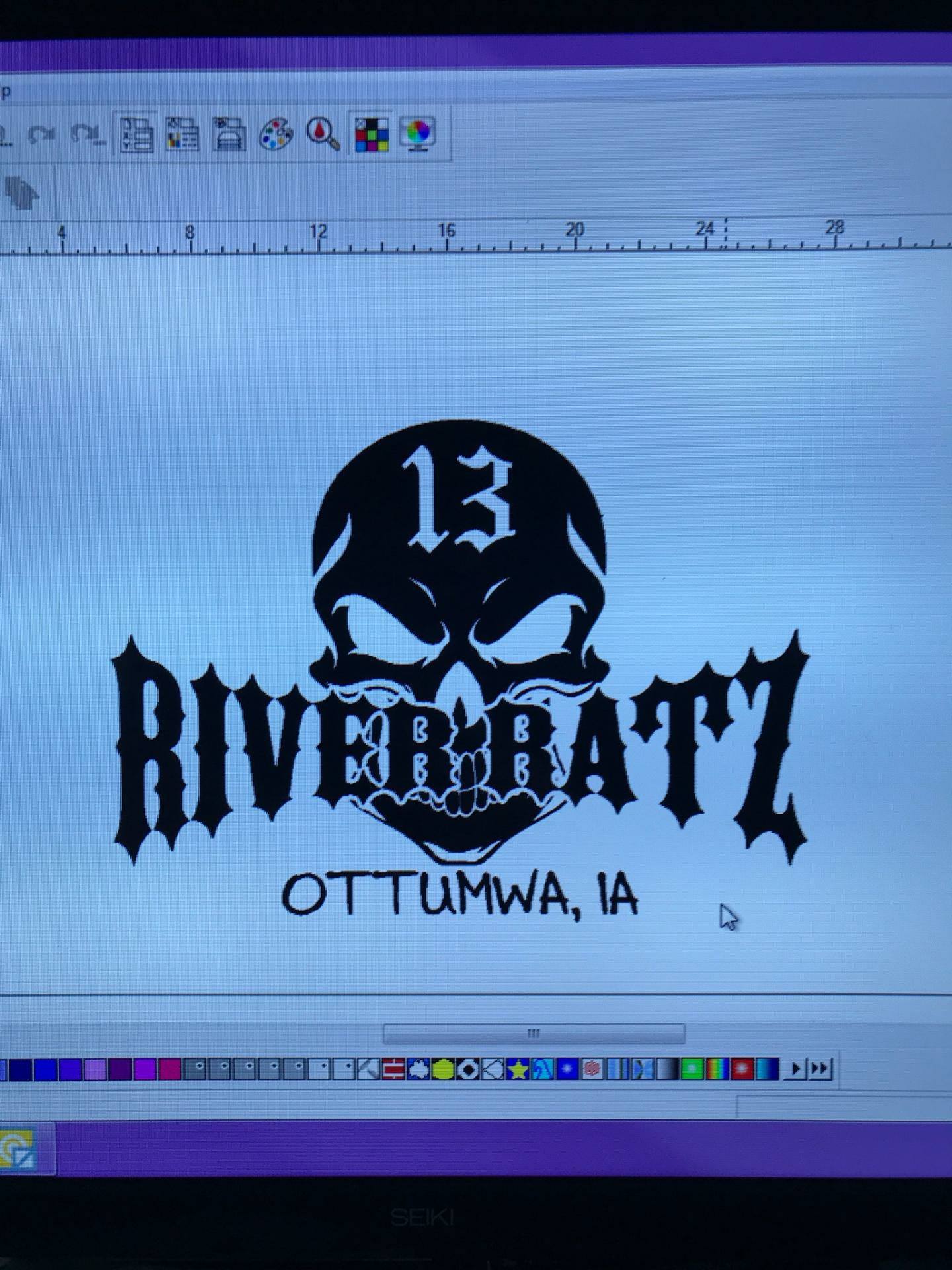Toggle the multicolor swatch grid icon
The height and width of the screenshot is (1270, 952).
(x=371, y=134)
